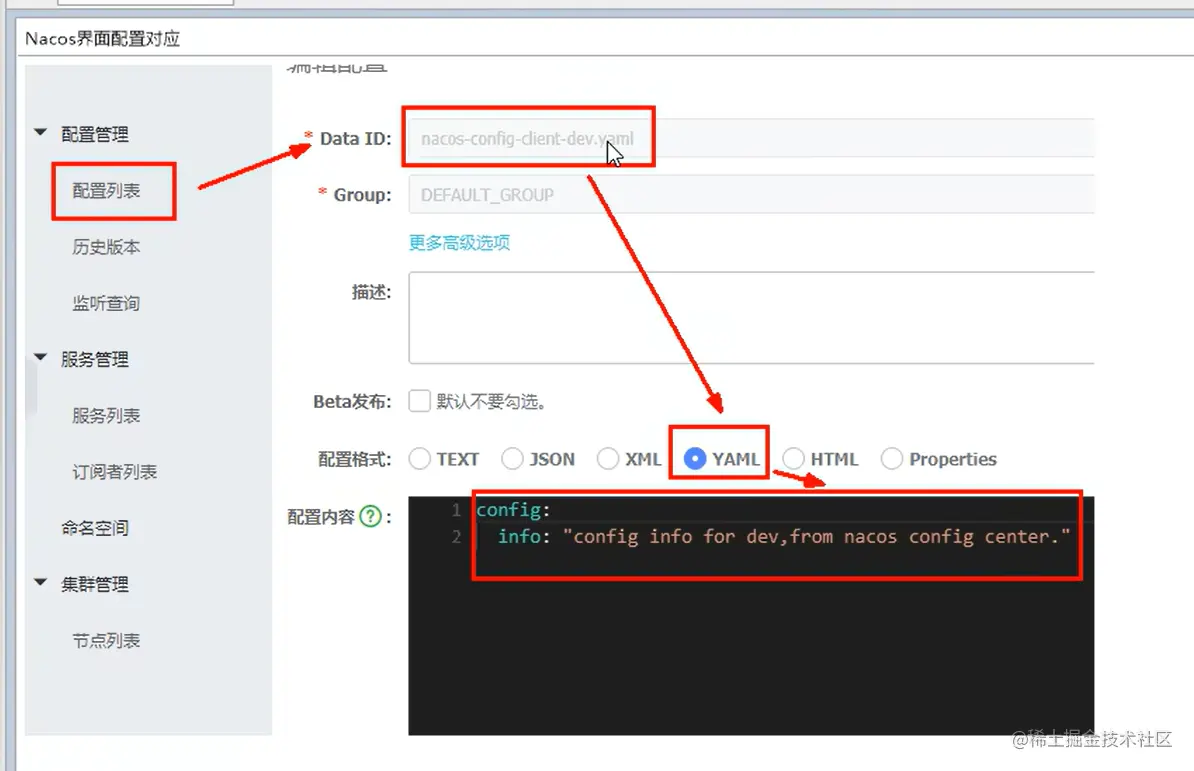The image size is (1194, 771).
Task: Select JSON config format
Action: [512, 458]
